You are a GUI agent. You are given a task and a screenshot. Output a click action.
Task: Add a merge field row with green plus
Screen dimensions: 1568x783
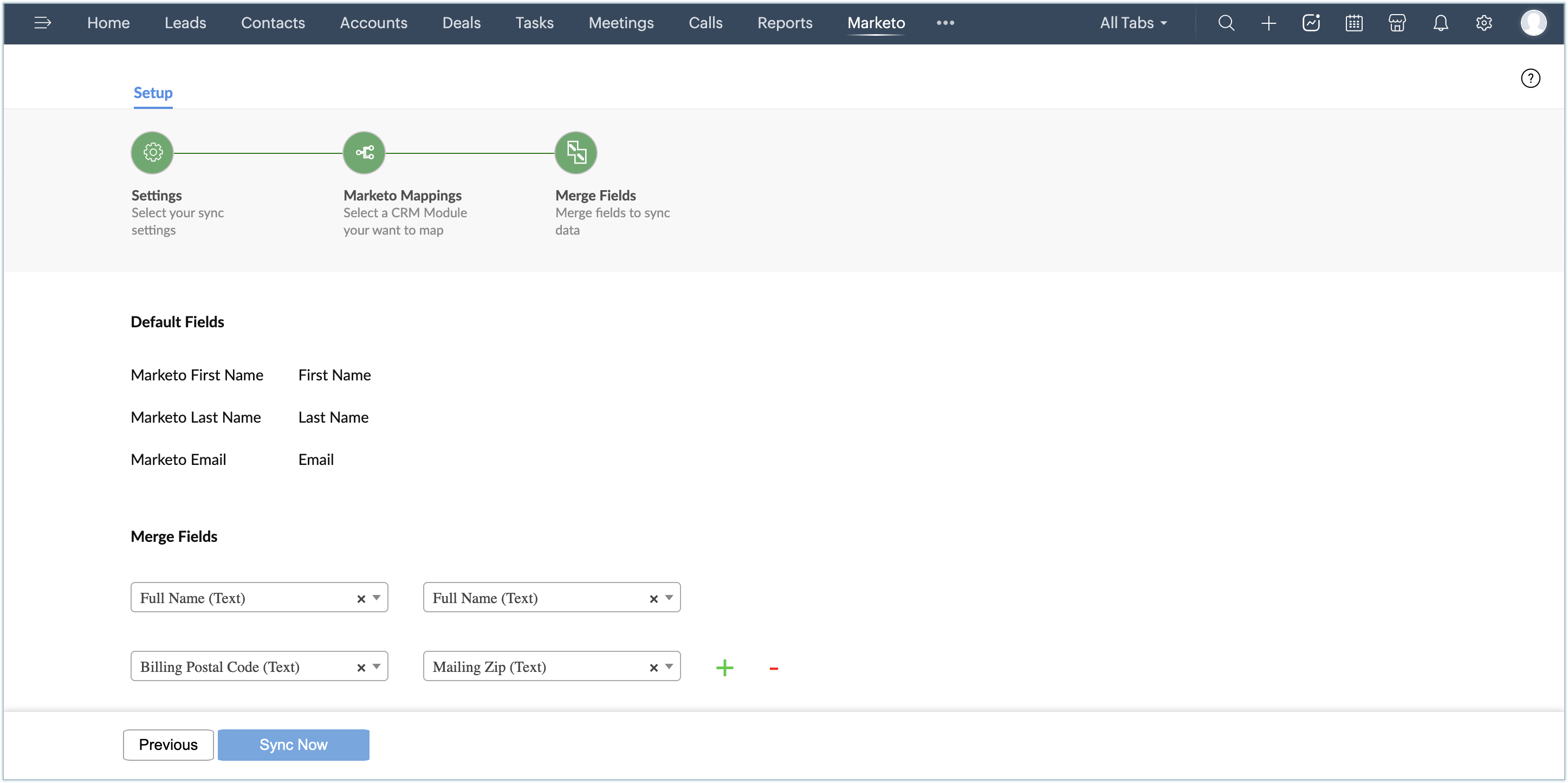[x=724, y=668]
